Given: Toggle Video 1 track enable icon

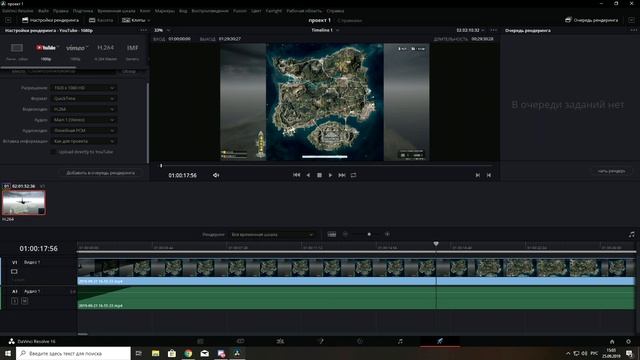Looking at the screenshot, I should [x=14, y=271].
